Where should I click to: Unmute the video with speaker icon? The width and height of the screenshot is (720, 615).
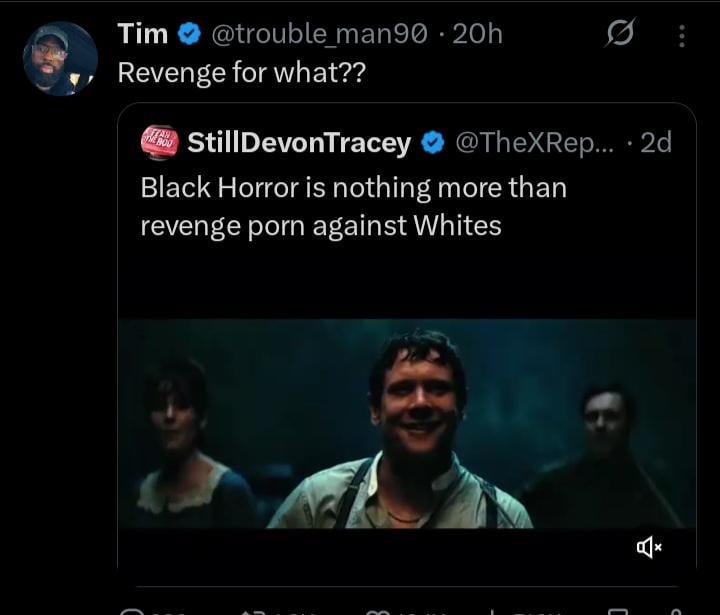[x=648, y=546]
